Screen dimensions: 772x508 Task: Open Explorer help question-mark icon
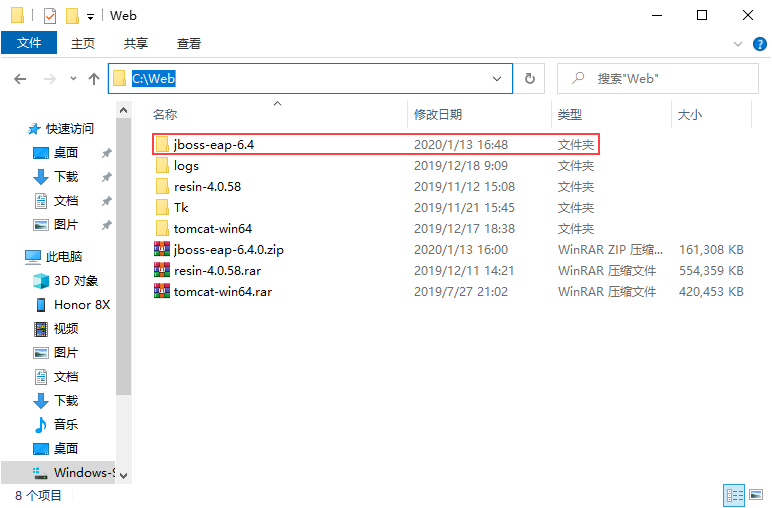point(760,44)
